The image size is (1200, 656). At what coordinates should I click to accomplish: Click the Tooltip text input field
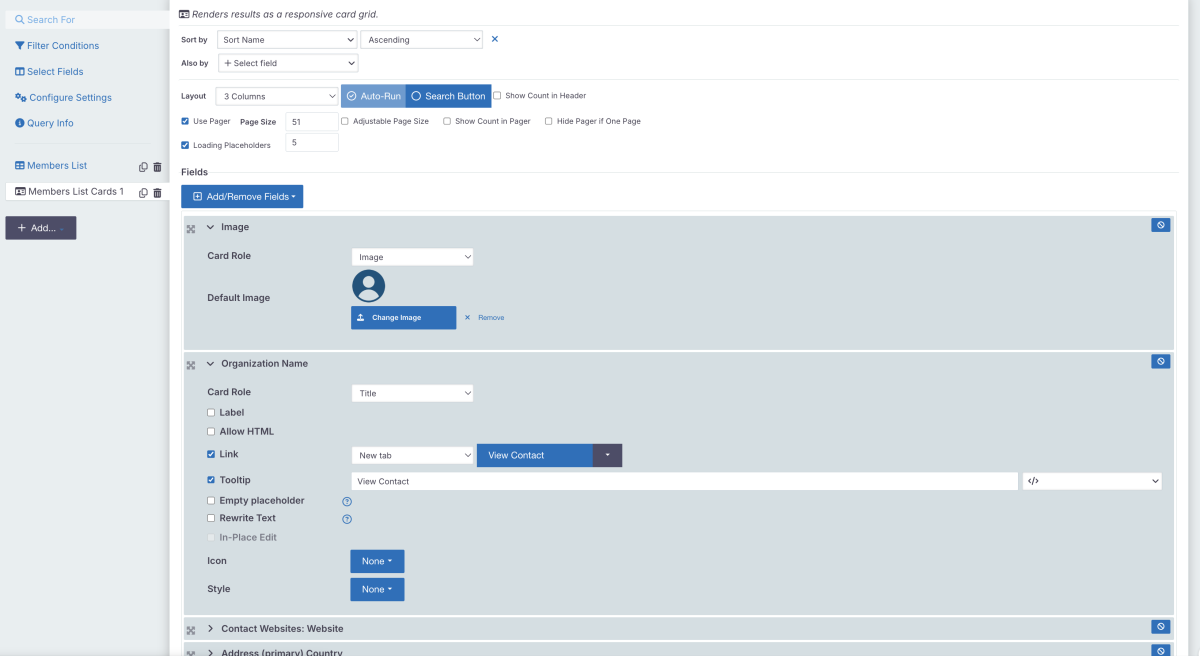[x=684, y=481]
